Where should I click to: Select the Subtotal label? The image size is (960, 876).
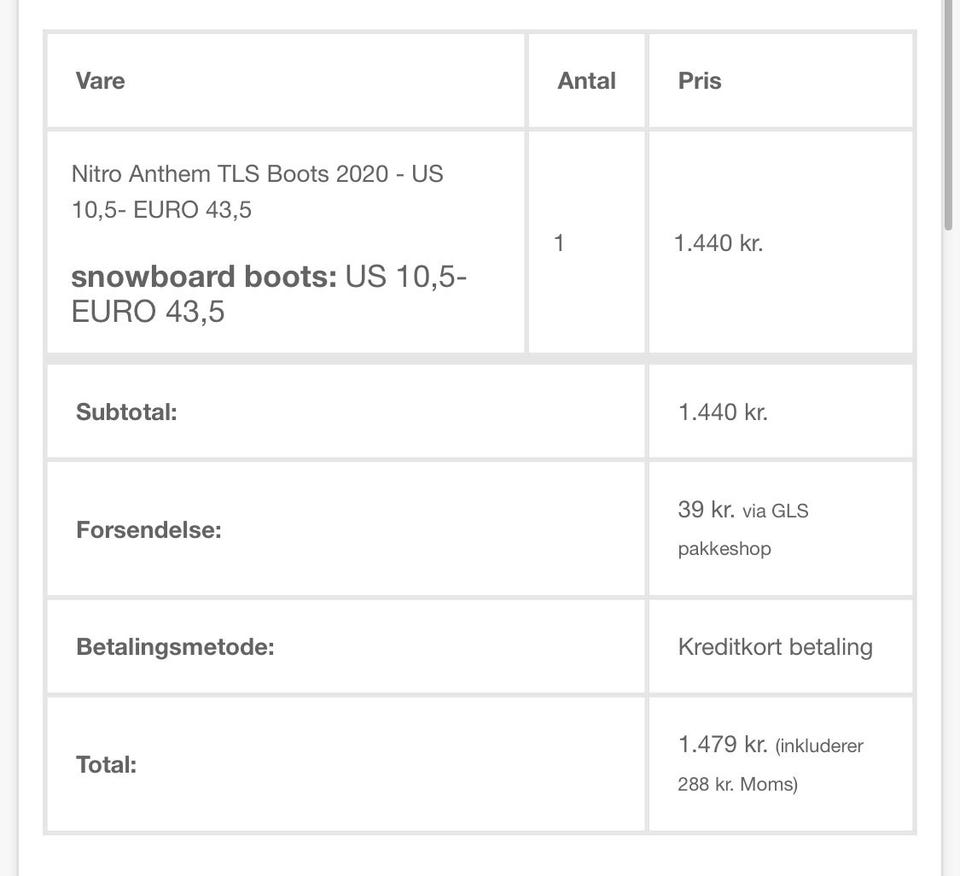point(126,412)
